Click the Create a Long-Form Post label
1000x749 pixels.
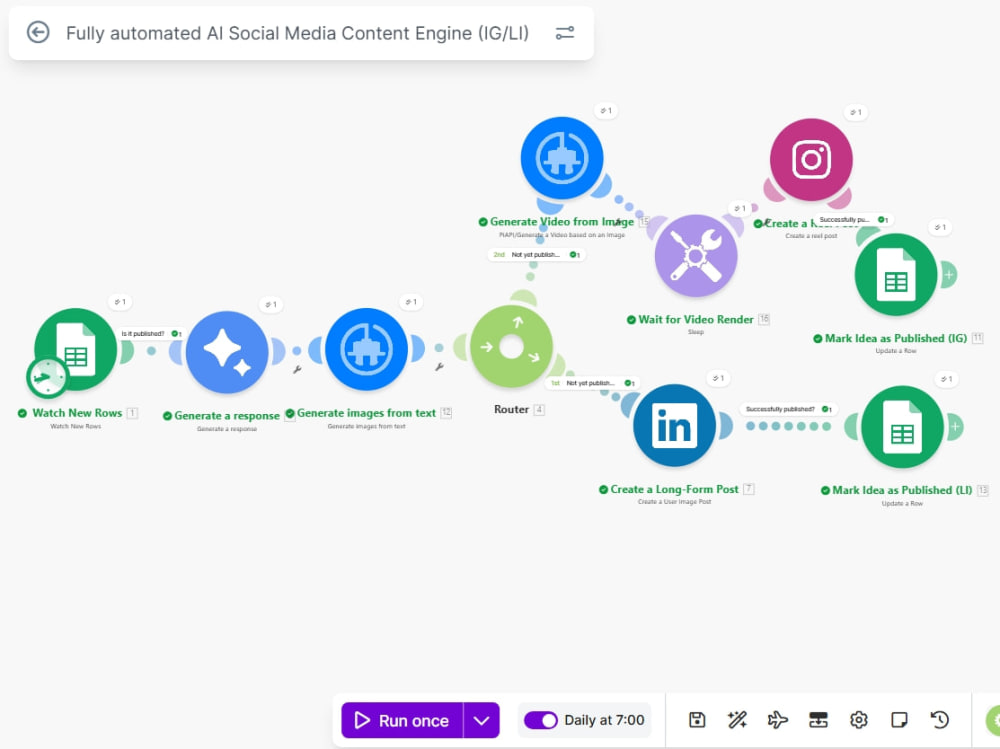tap(674, 489)
